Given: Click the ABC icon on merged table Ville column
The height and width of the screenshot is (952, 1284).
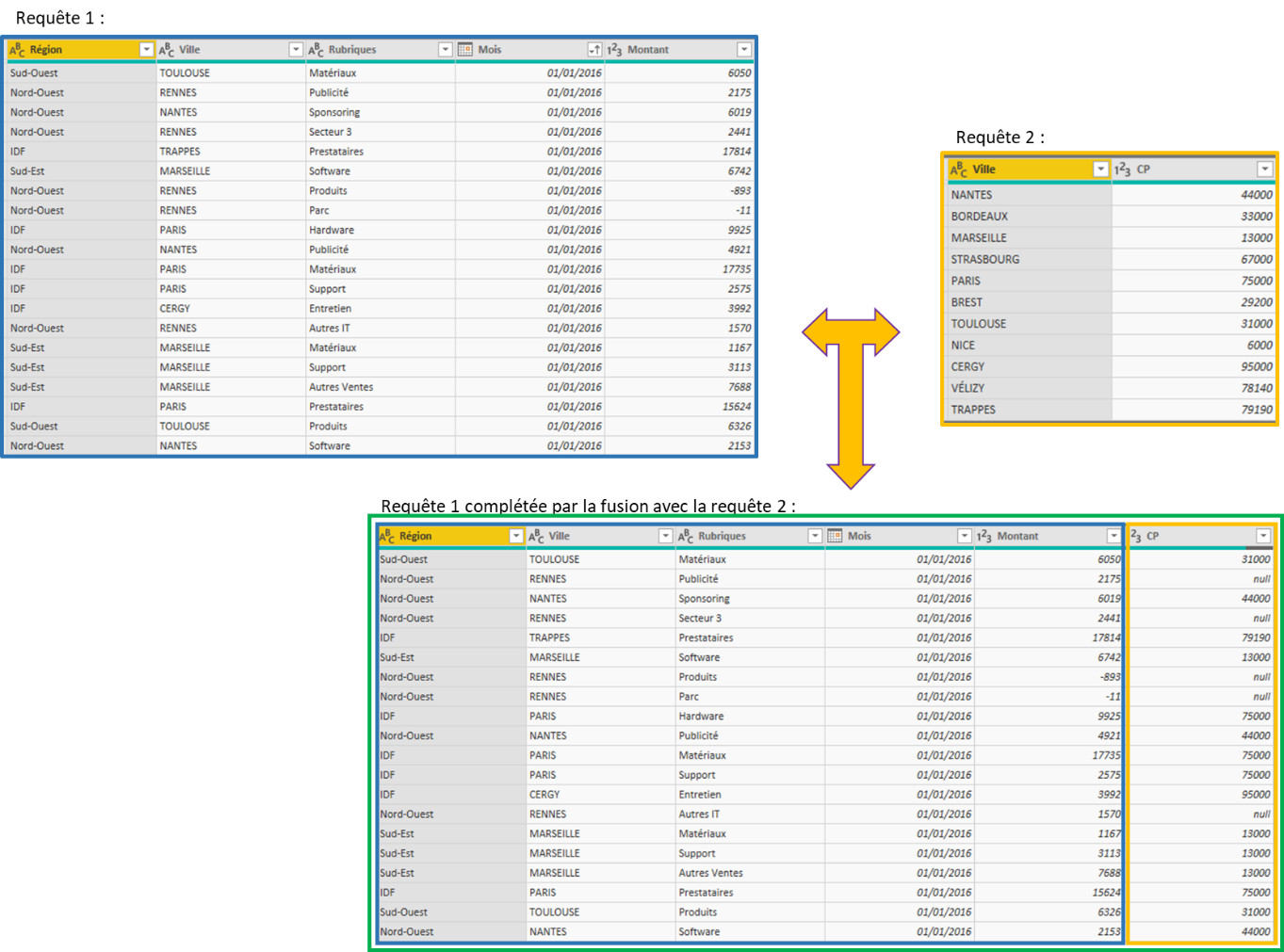Looking at the screenshot, I should pos(534,535).
